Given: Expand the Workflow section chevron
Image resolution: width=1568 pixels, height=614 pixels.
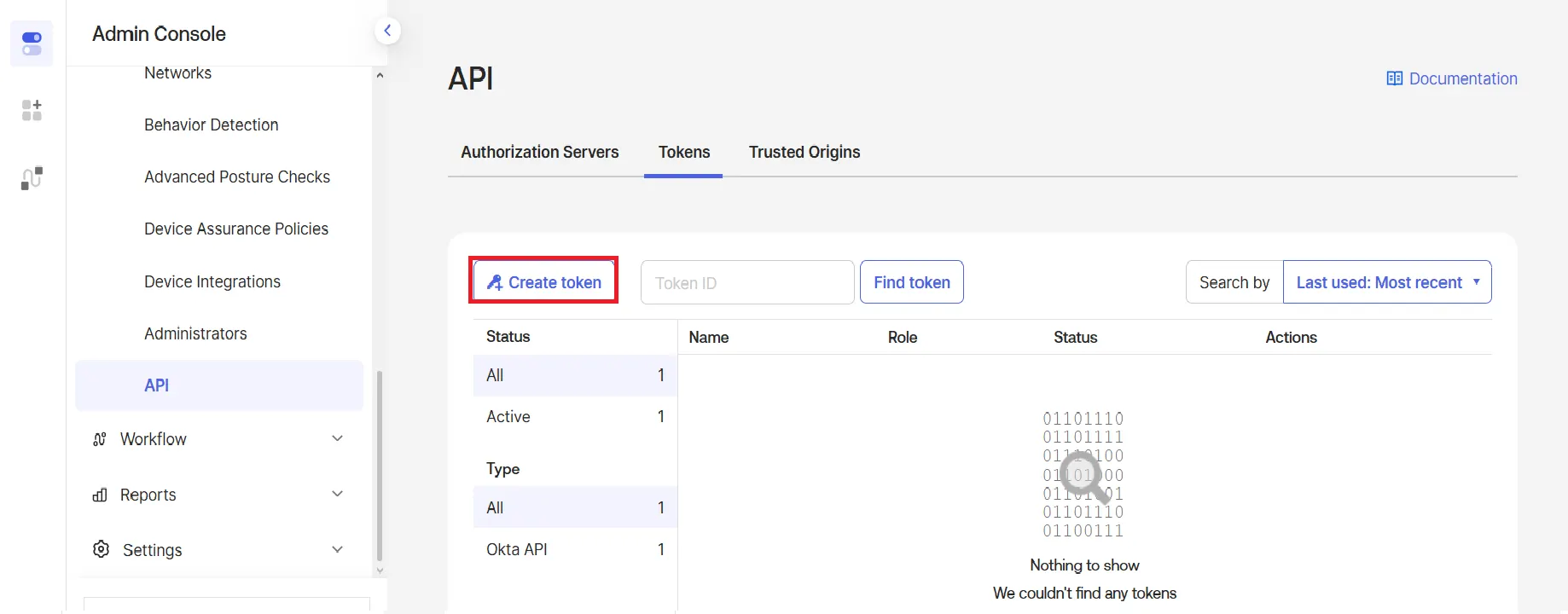Looking at the screenshot, I should [x=337, y=438].
